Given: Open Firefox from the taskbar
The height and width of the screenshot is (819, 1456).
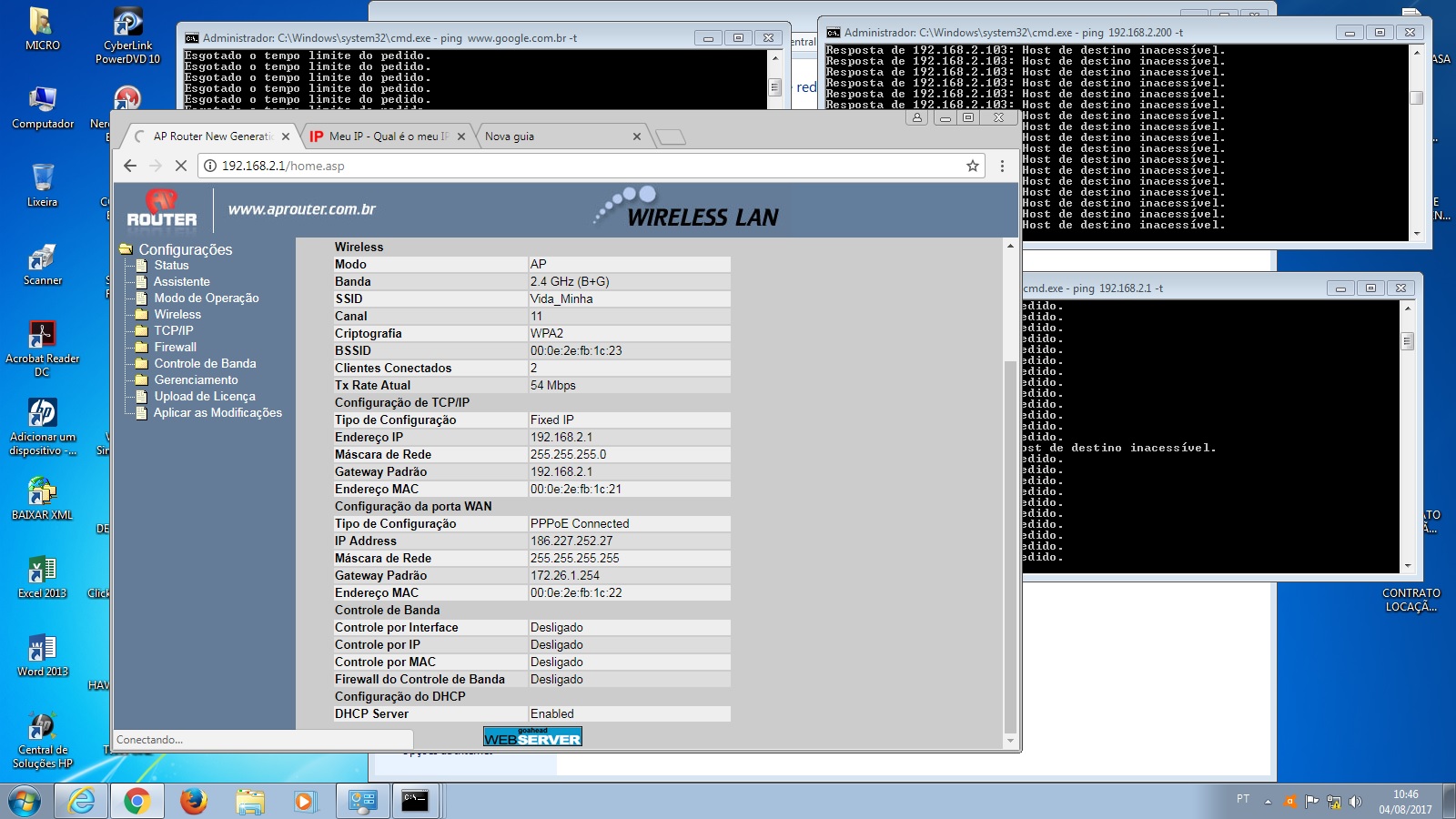Looking at the screenshot, I should [x=193, y=801].
